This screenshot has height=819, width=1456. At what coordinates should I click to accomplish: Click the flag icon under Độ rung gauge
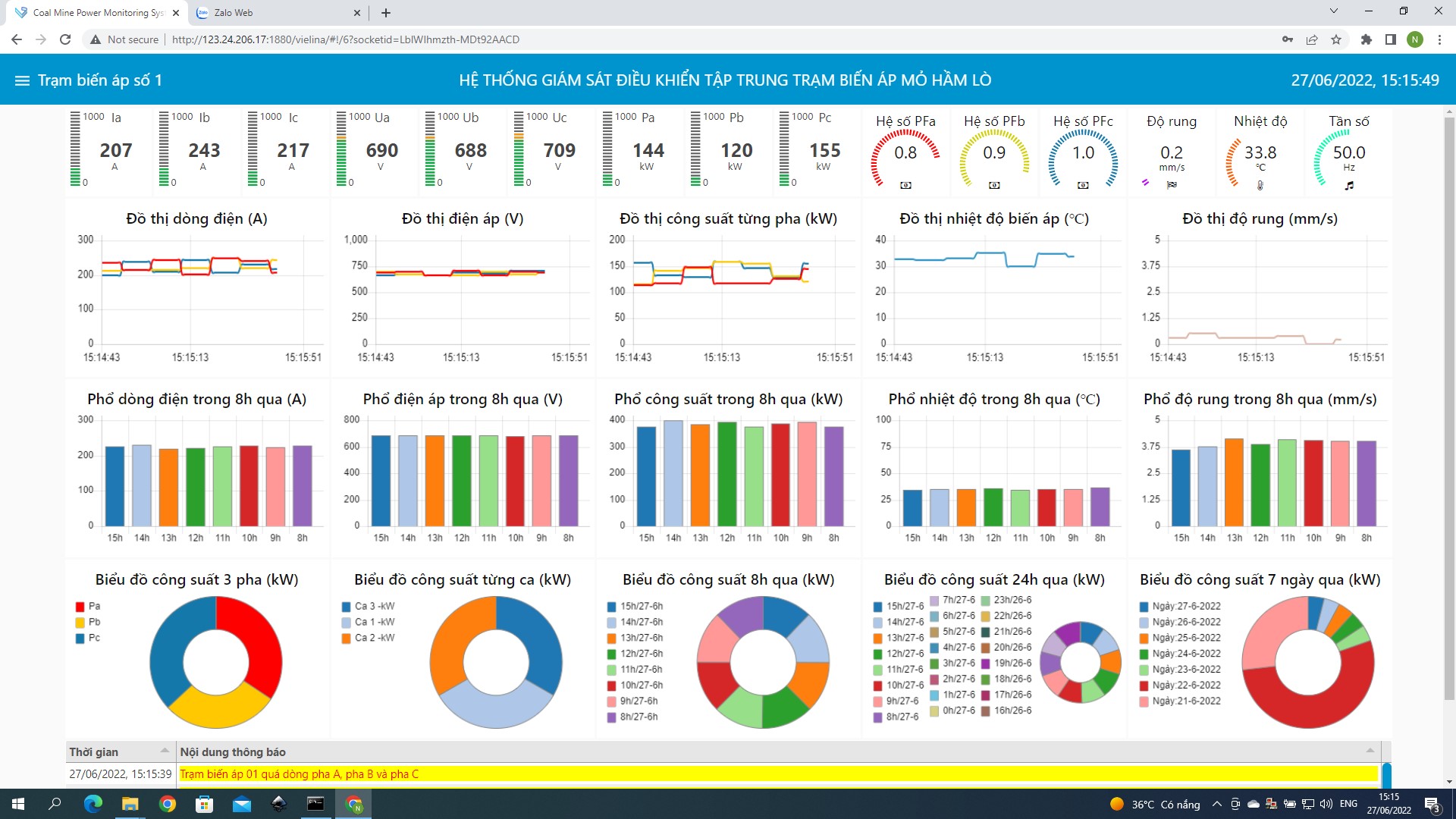tap(1172, 185)
